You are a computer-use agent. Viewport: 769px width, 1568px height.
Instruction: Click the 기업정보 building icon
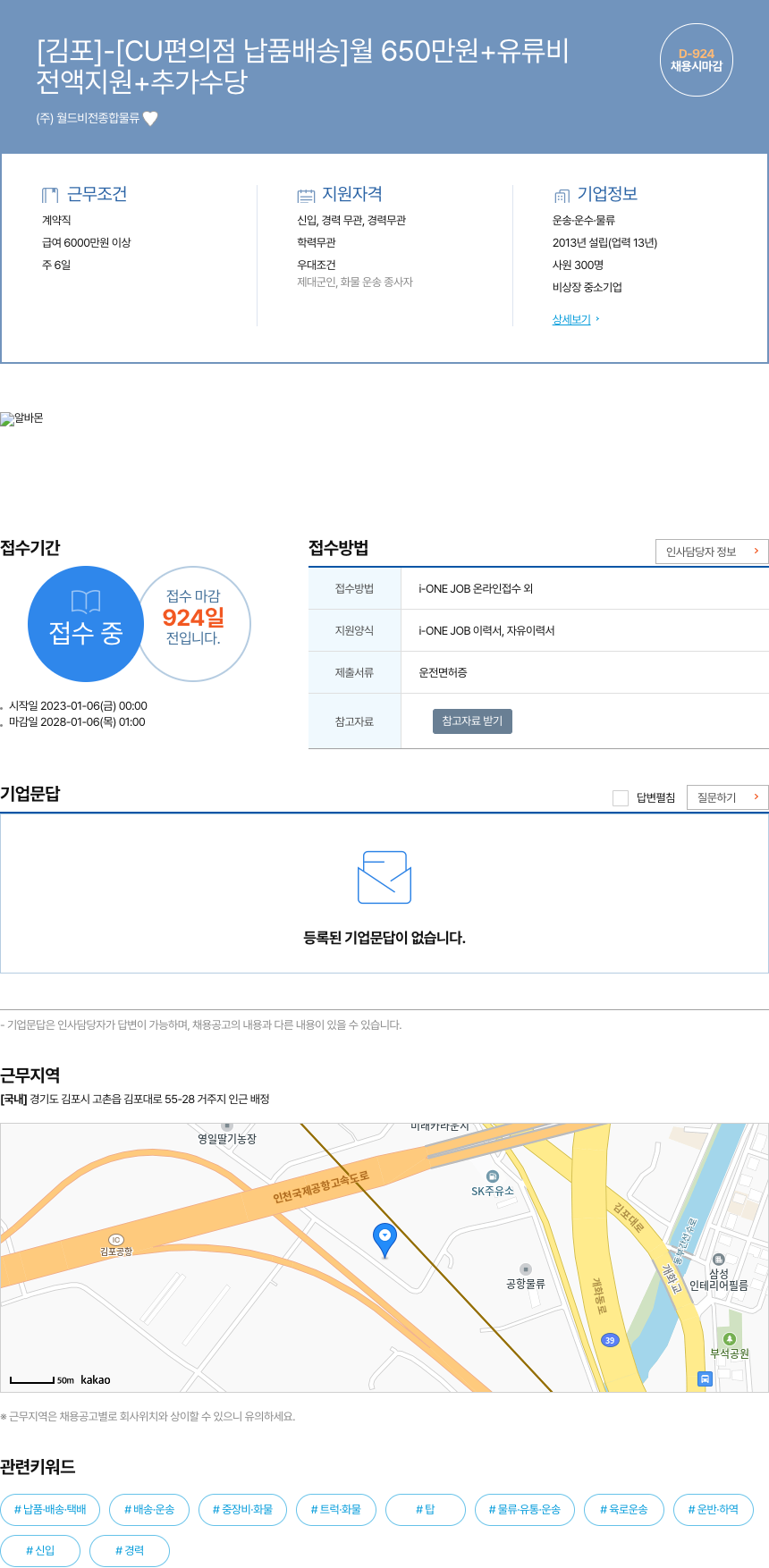[562, 195]
